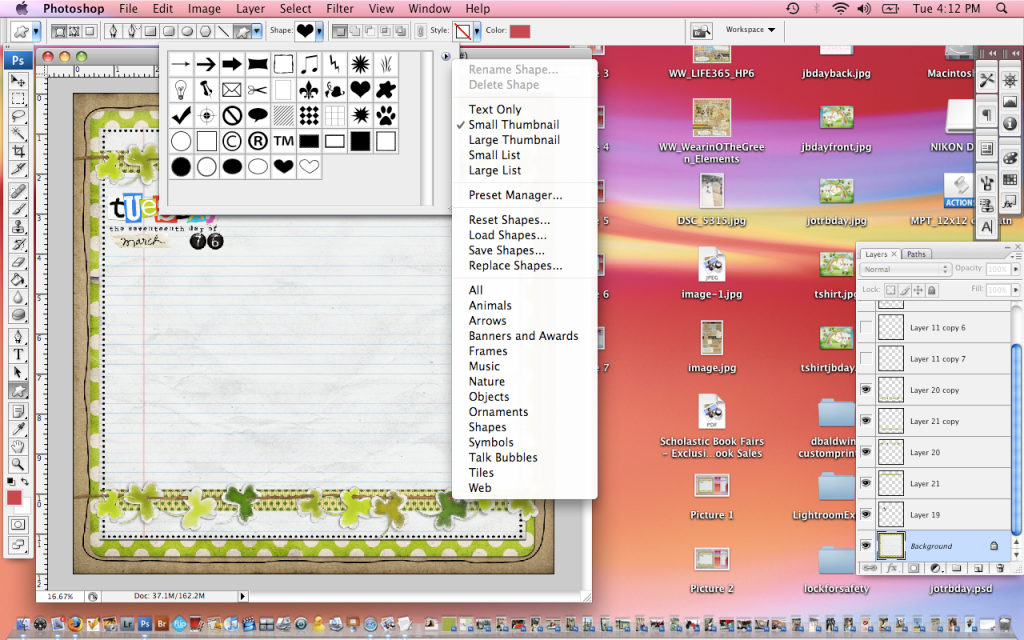The width and height of the screenshot is (1024, 640).
Task: Pick the scissors custom shape
Action: (257, 89)
